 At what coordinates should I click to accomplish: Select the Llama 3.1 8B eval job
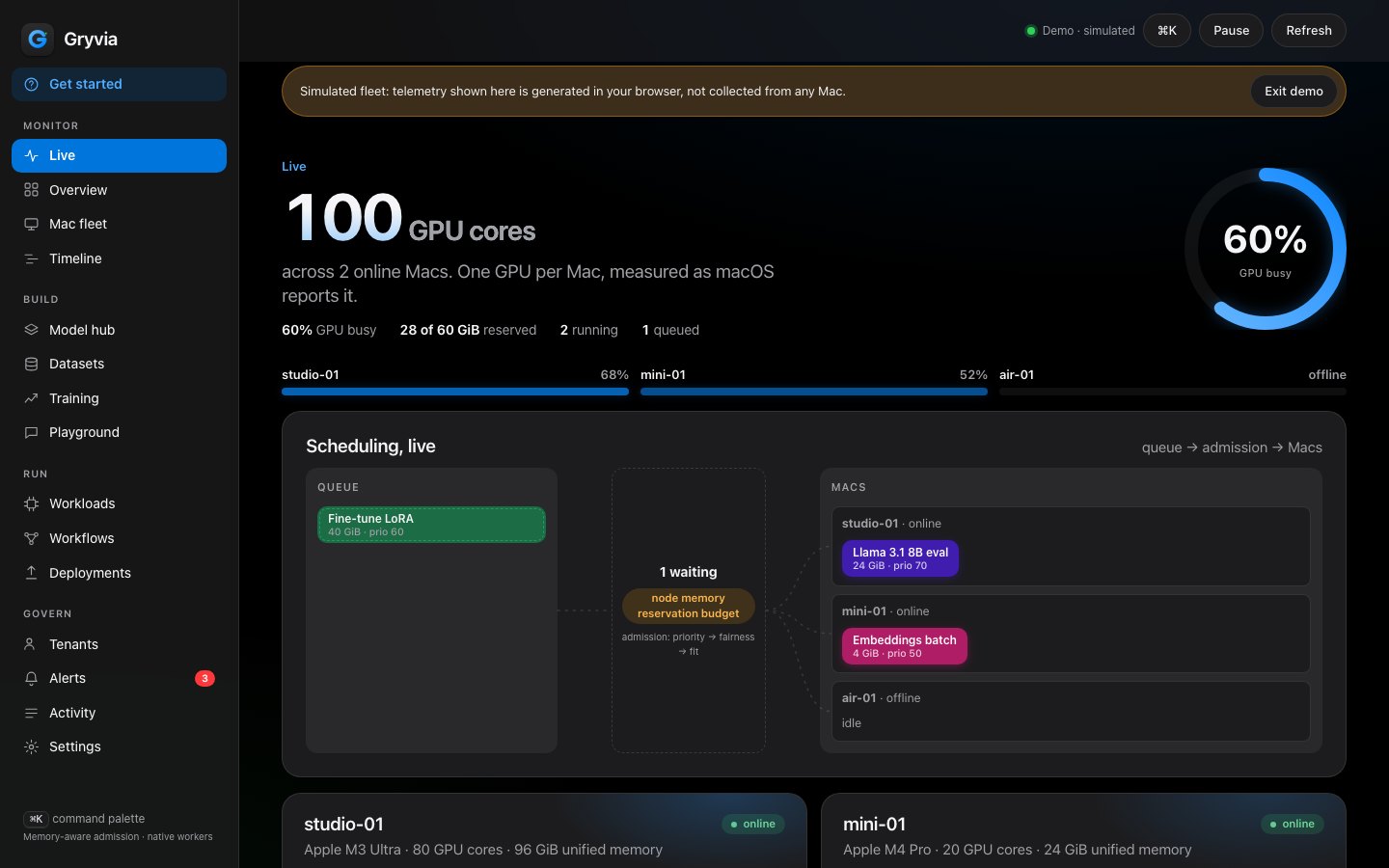point(900,558)
